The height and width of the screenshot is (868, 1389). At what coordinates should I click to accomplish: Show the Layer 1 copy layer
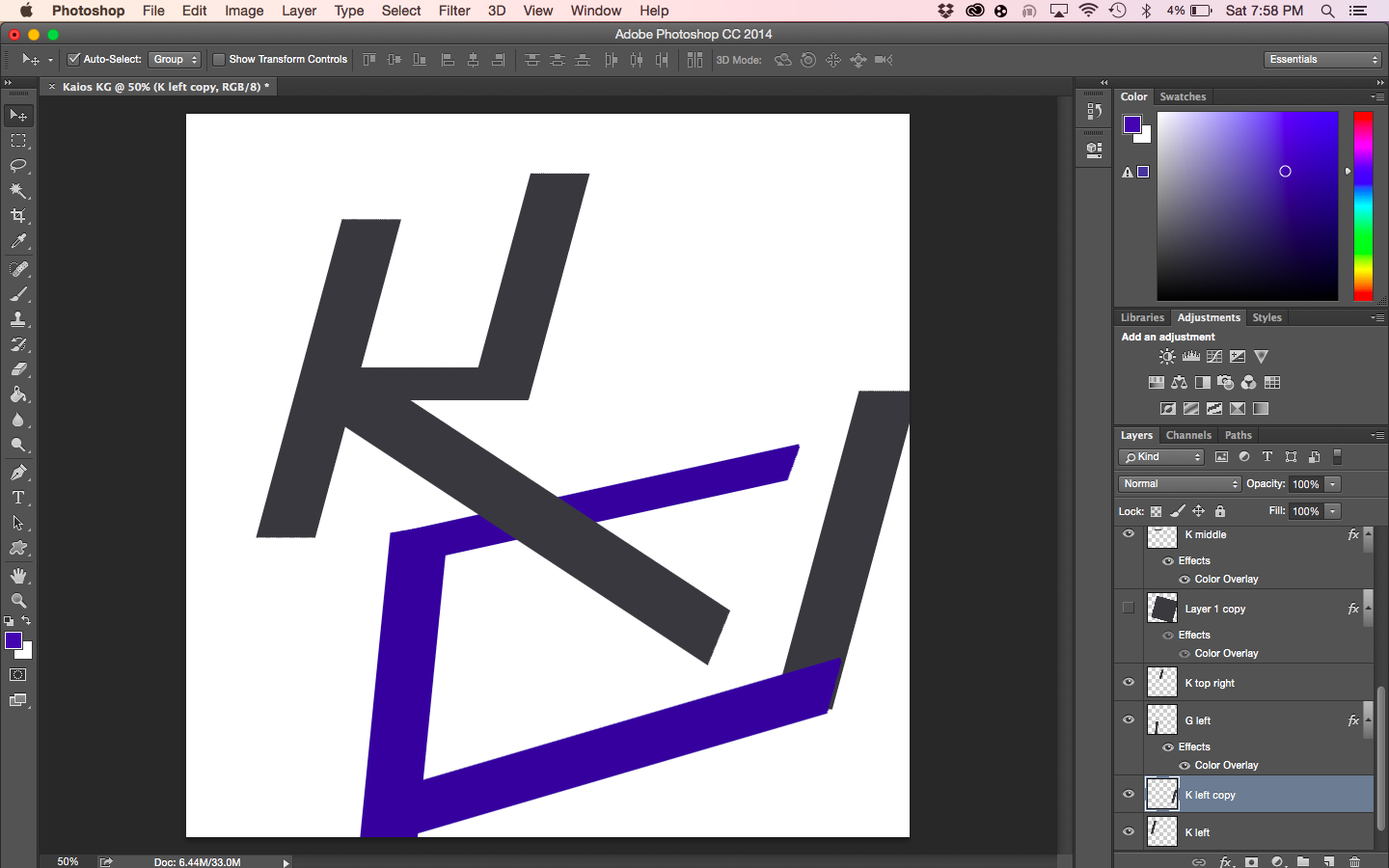(1129, 608)
